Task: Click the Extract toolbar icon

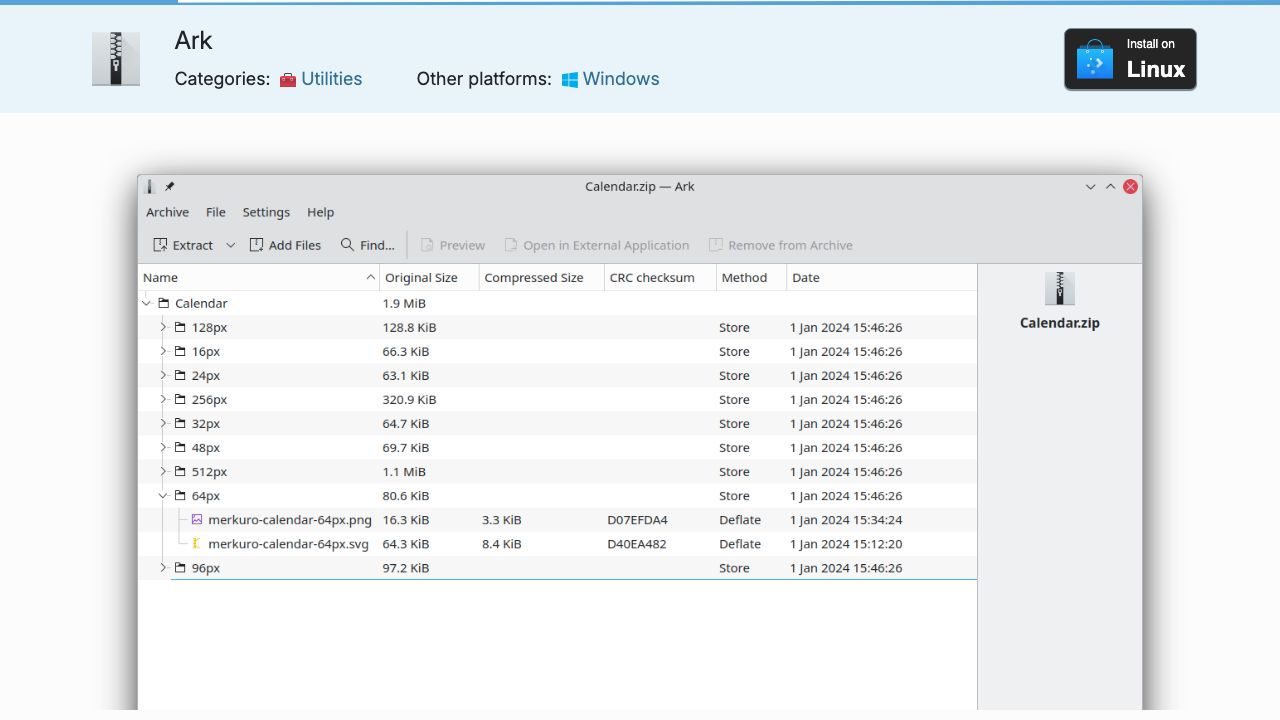Action: [x=160, y=245]
